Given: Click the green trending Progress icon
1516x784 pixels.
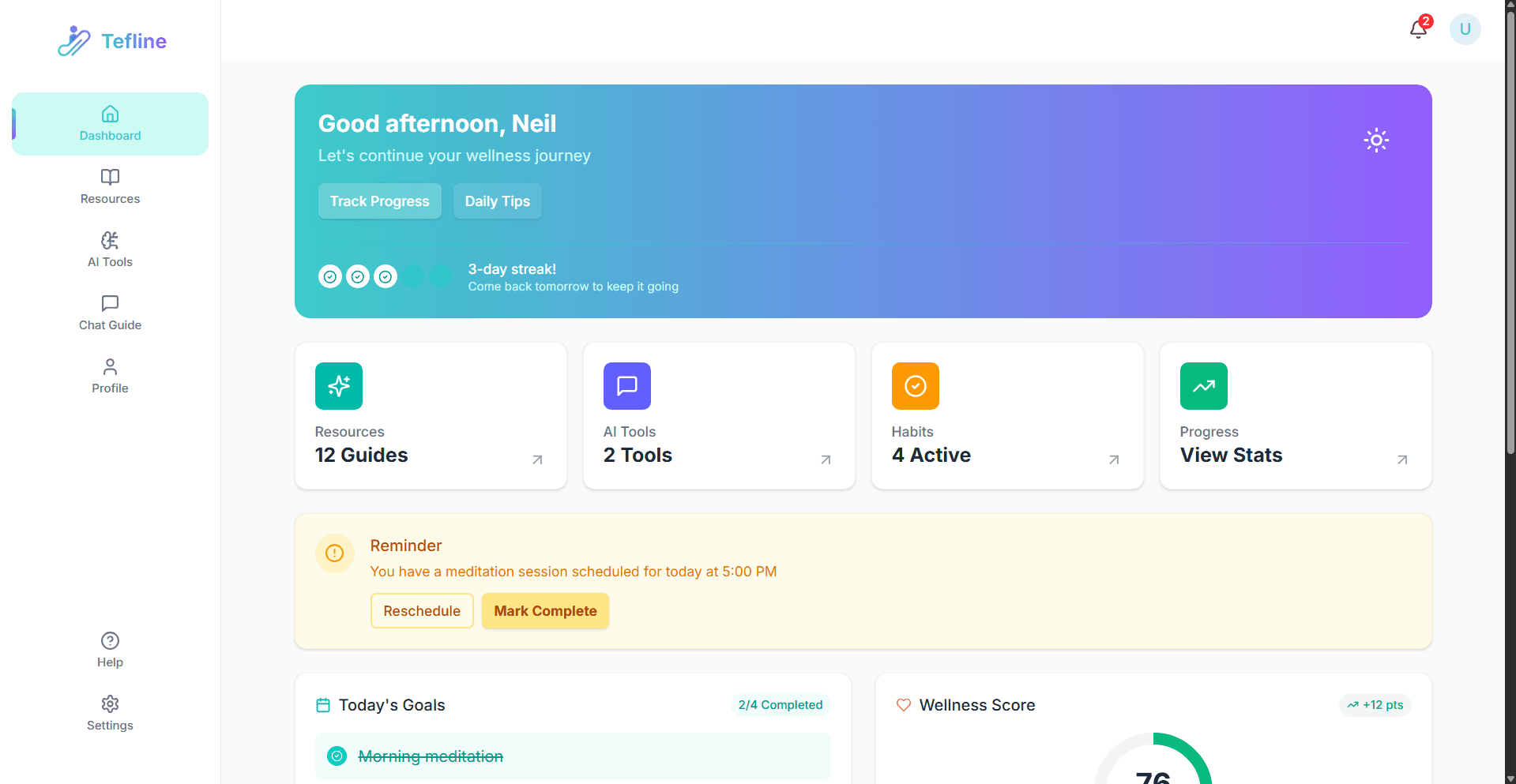Looking at the screenshot, I should coord(1204,386).
